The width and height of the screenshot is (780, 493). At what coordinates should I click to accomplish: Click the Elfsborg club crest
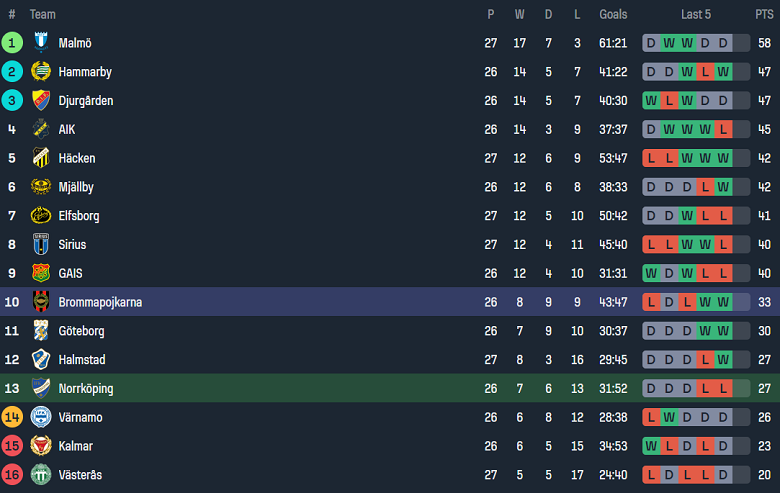click(41, 215)
